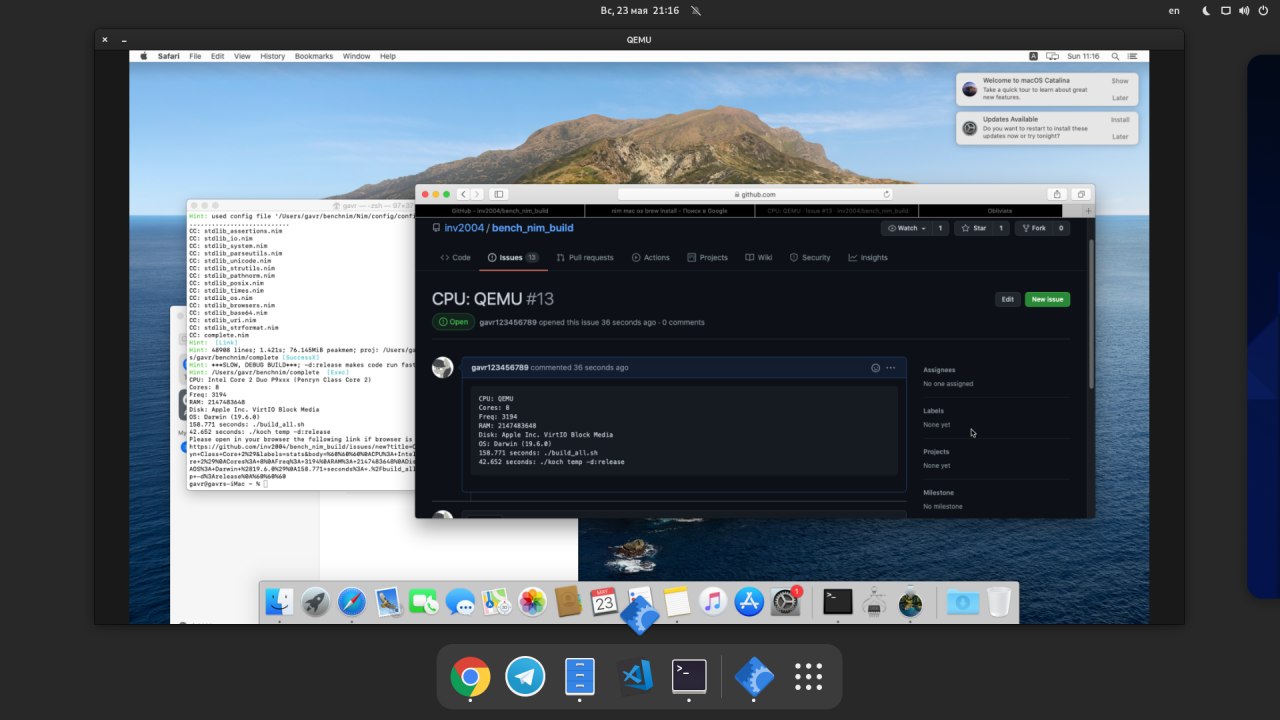Open Downloads folder in the macOS dock
1280x720 pixels.
(962, 602)
